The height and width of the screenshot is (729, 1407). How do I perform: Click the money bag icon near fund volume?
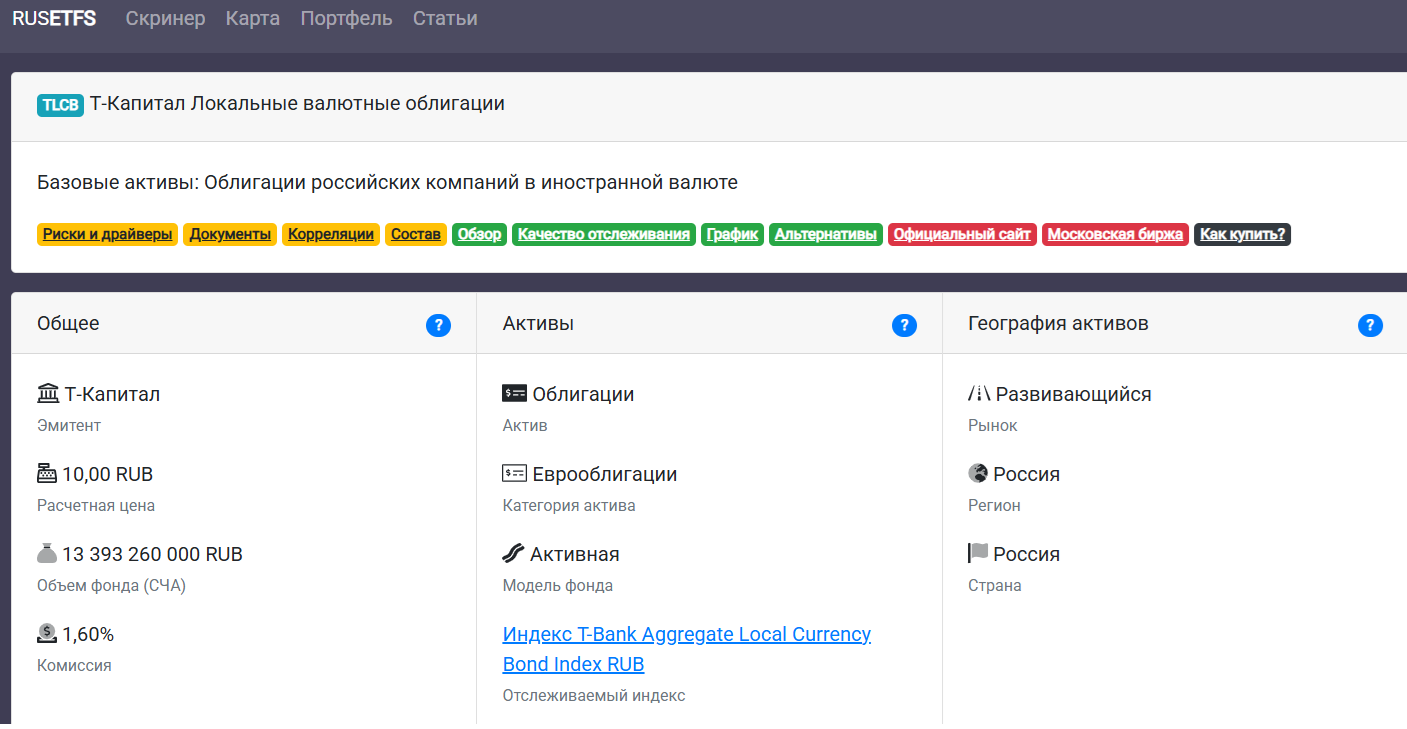[47, 553]
